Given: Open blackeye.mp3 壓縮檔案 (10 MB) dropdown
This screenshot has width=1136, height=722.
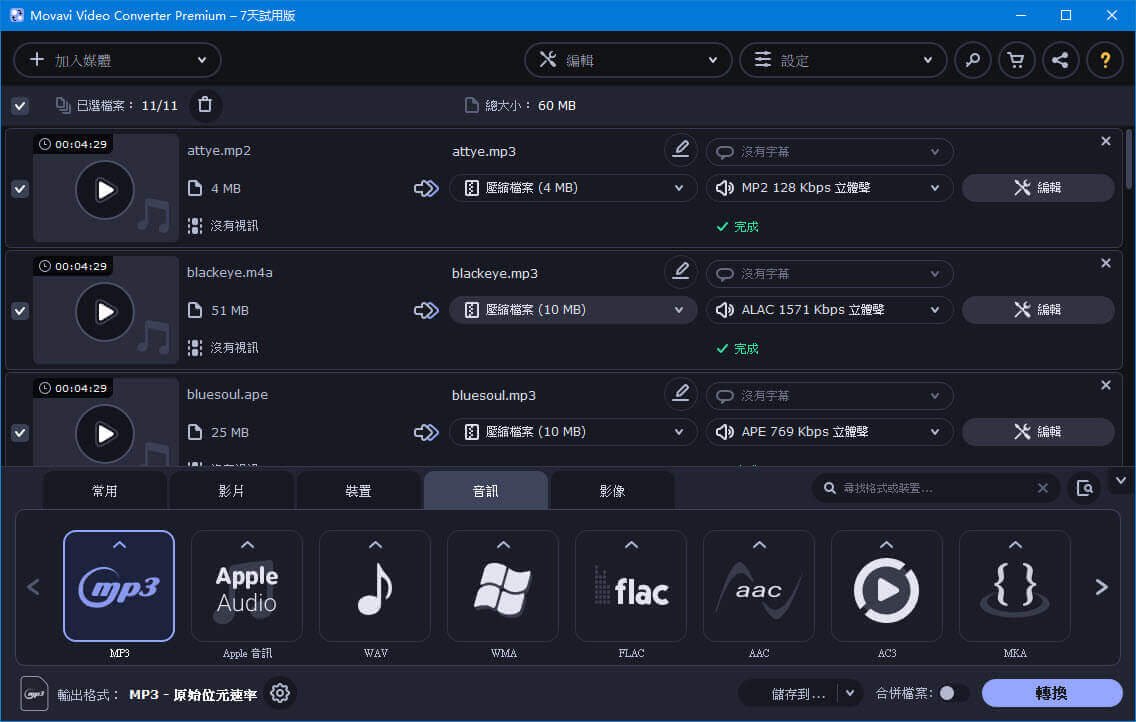Looking at the screenshot, I should (x=573, y=310).
